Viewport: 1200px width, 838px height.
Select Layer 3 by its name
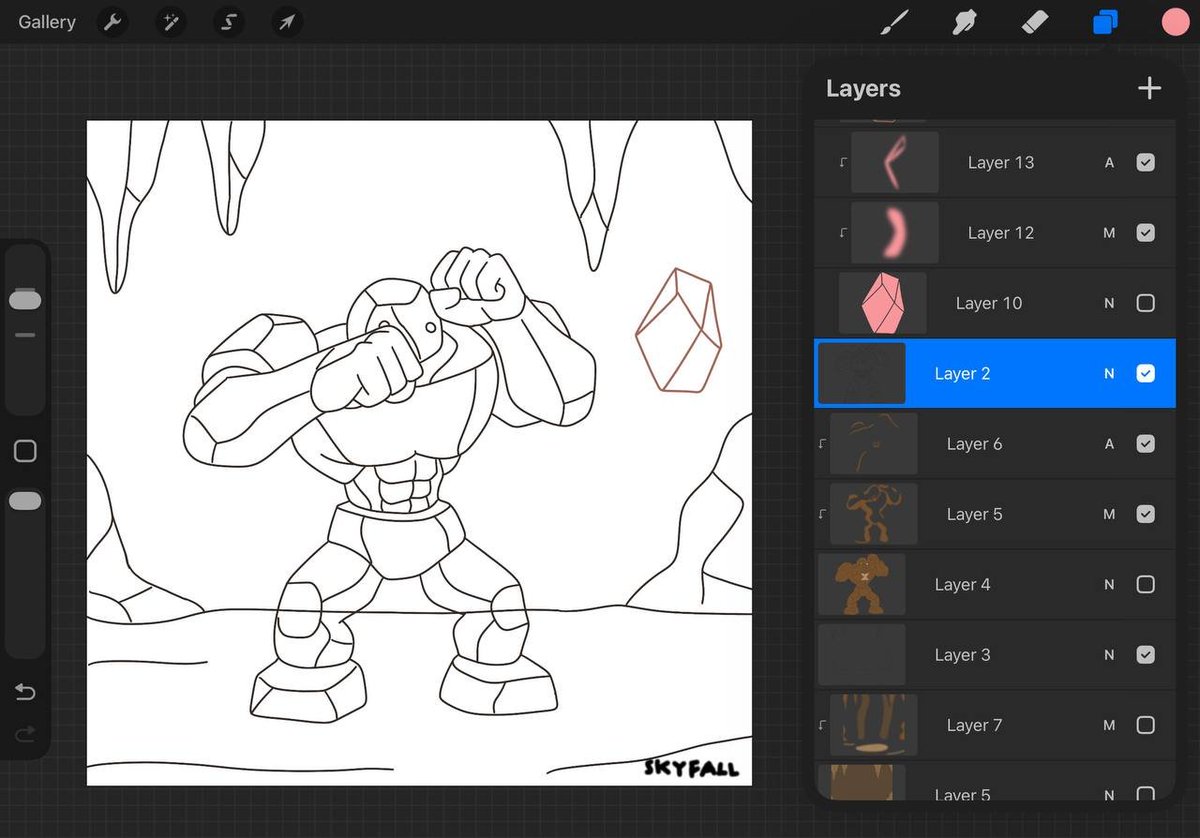click(962, 655)
